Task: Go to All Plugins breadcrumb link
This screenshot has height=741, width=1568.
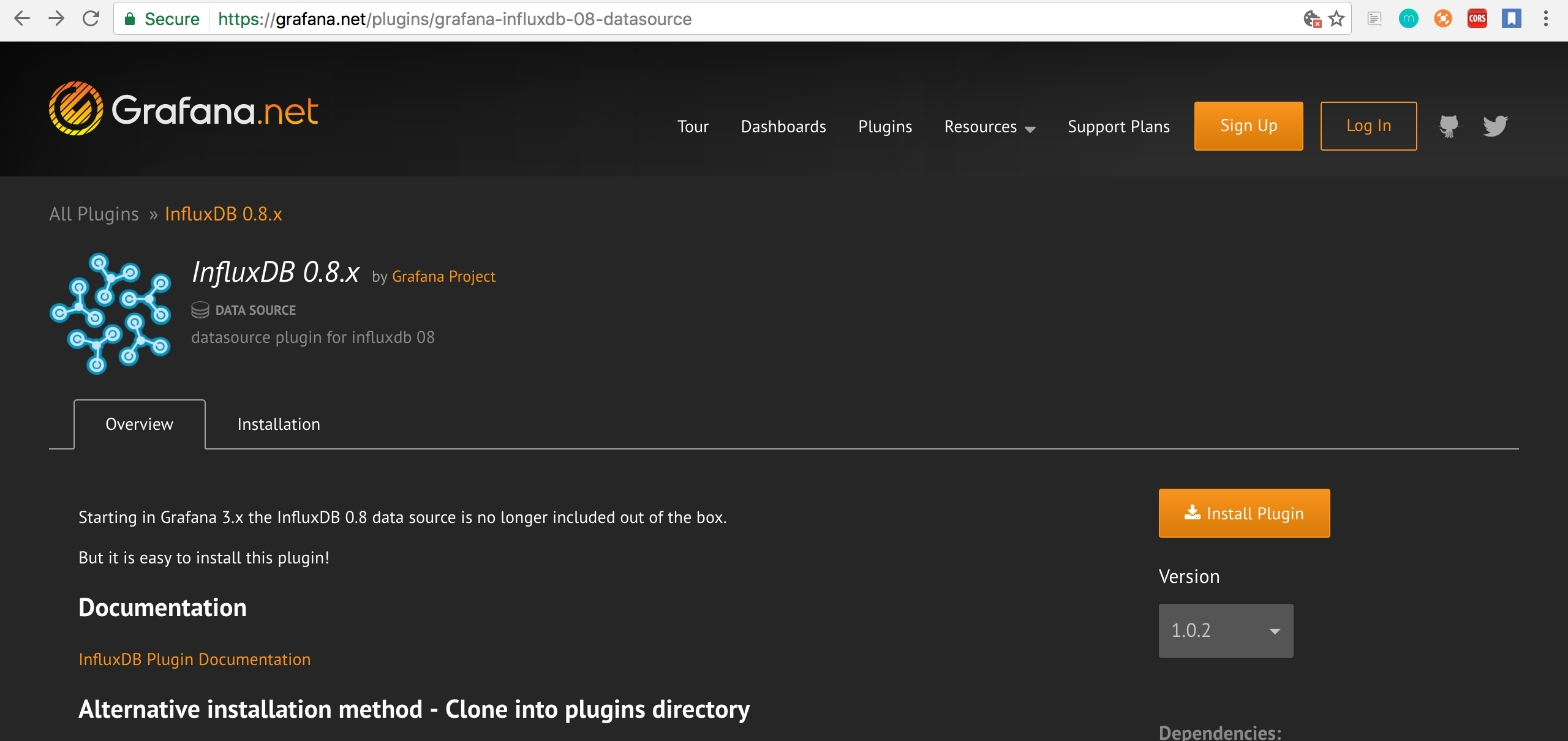Action: click(94, 214)
